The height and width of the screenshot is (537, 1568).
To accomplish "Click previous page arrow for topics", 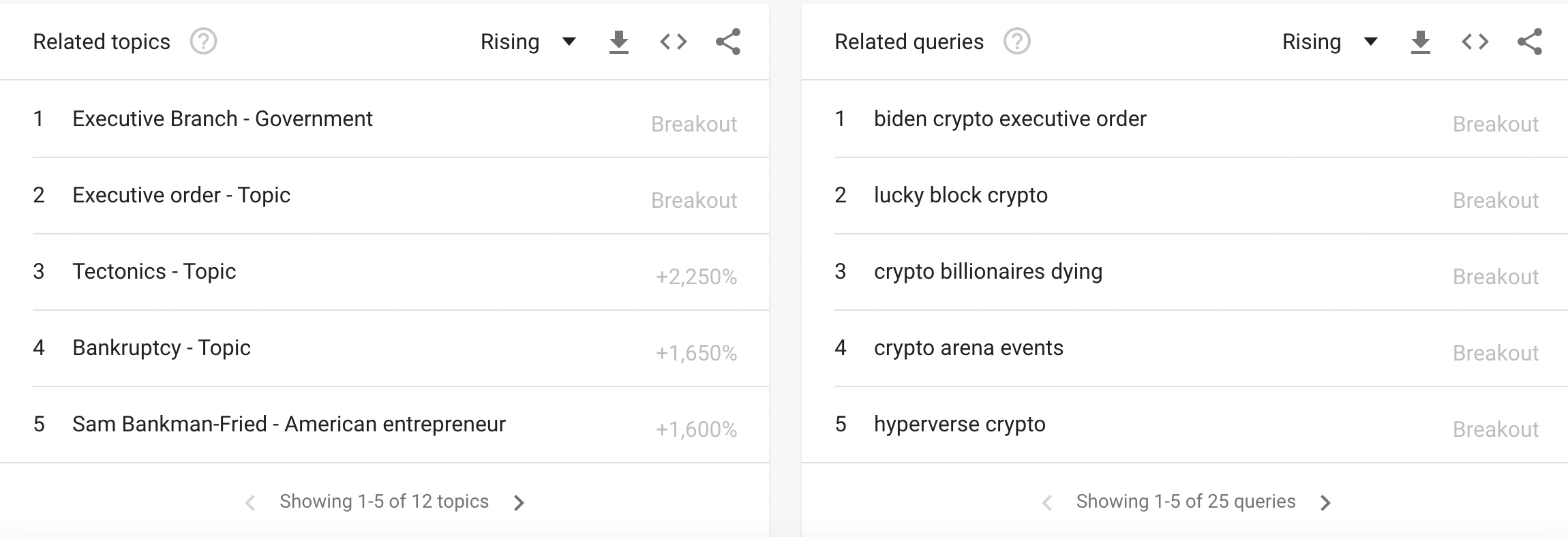I will click(x=250, y=503).
